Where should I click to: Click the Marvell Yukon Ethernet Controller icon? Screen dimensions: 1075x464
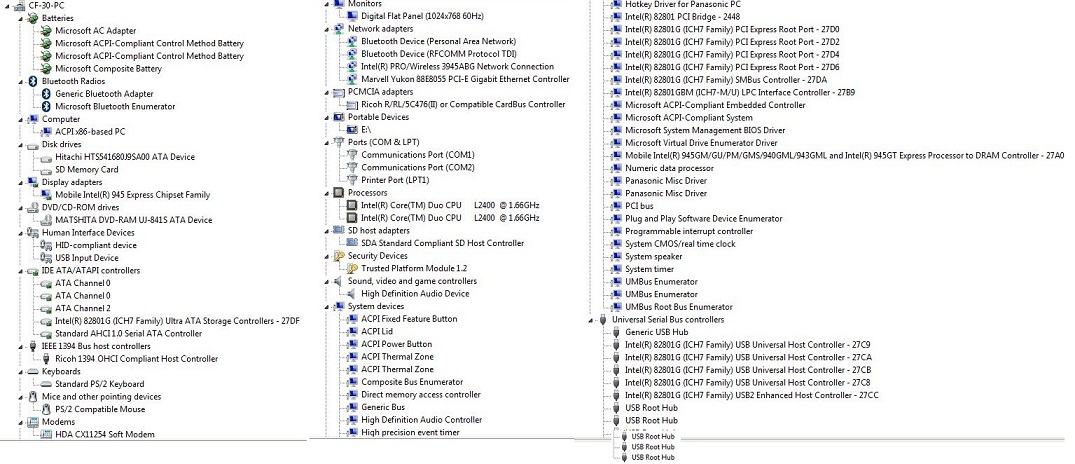click(x=352, y=80)
